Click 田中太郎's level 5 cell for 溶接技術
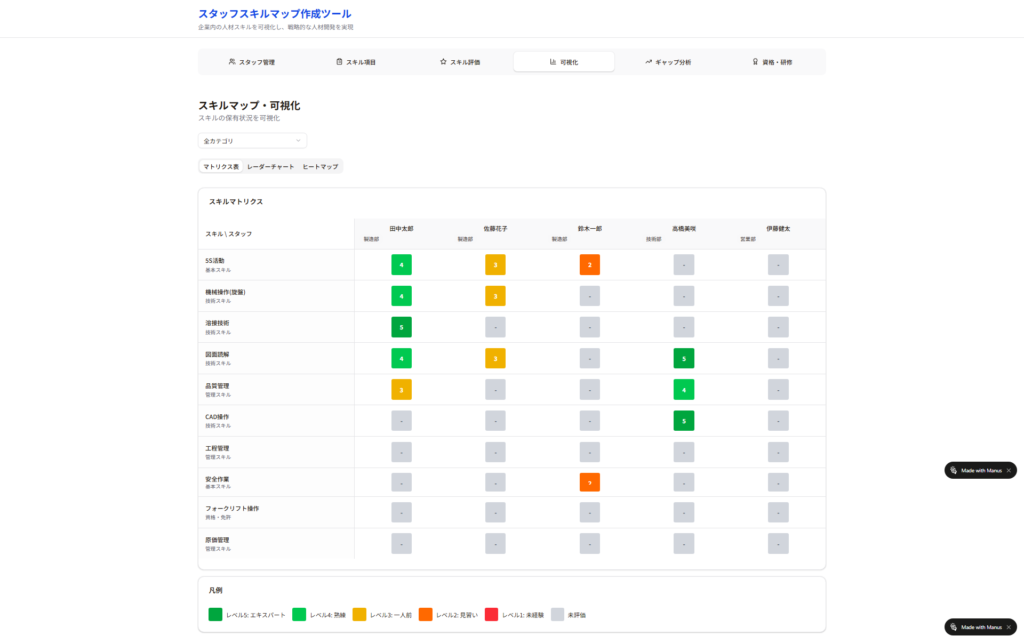Screen dimensions: 1024x644 (401, 327)
